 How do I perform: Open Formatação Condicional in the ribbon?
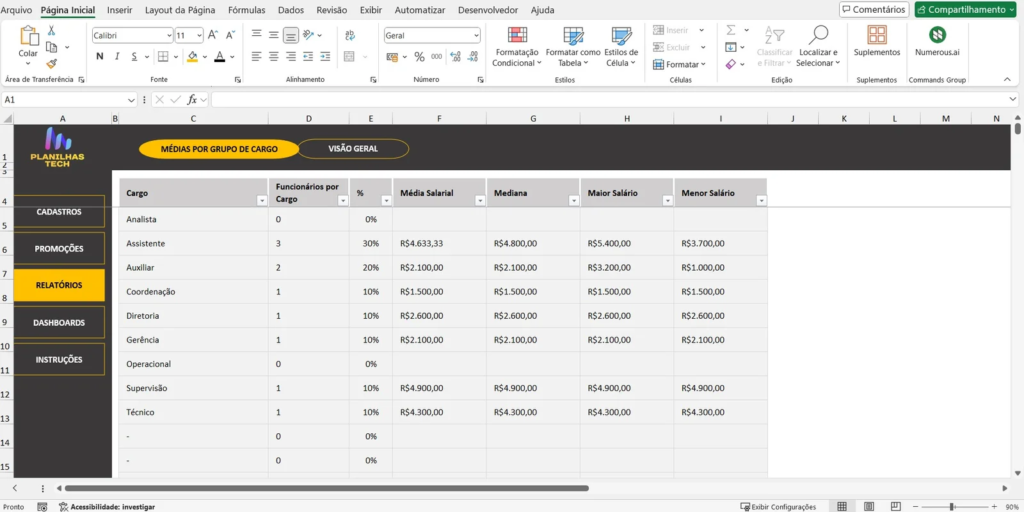click(516, 46)
